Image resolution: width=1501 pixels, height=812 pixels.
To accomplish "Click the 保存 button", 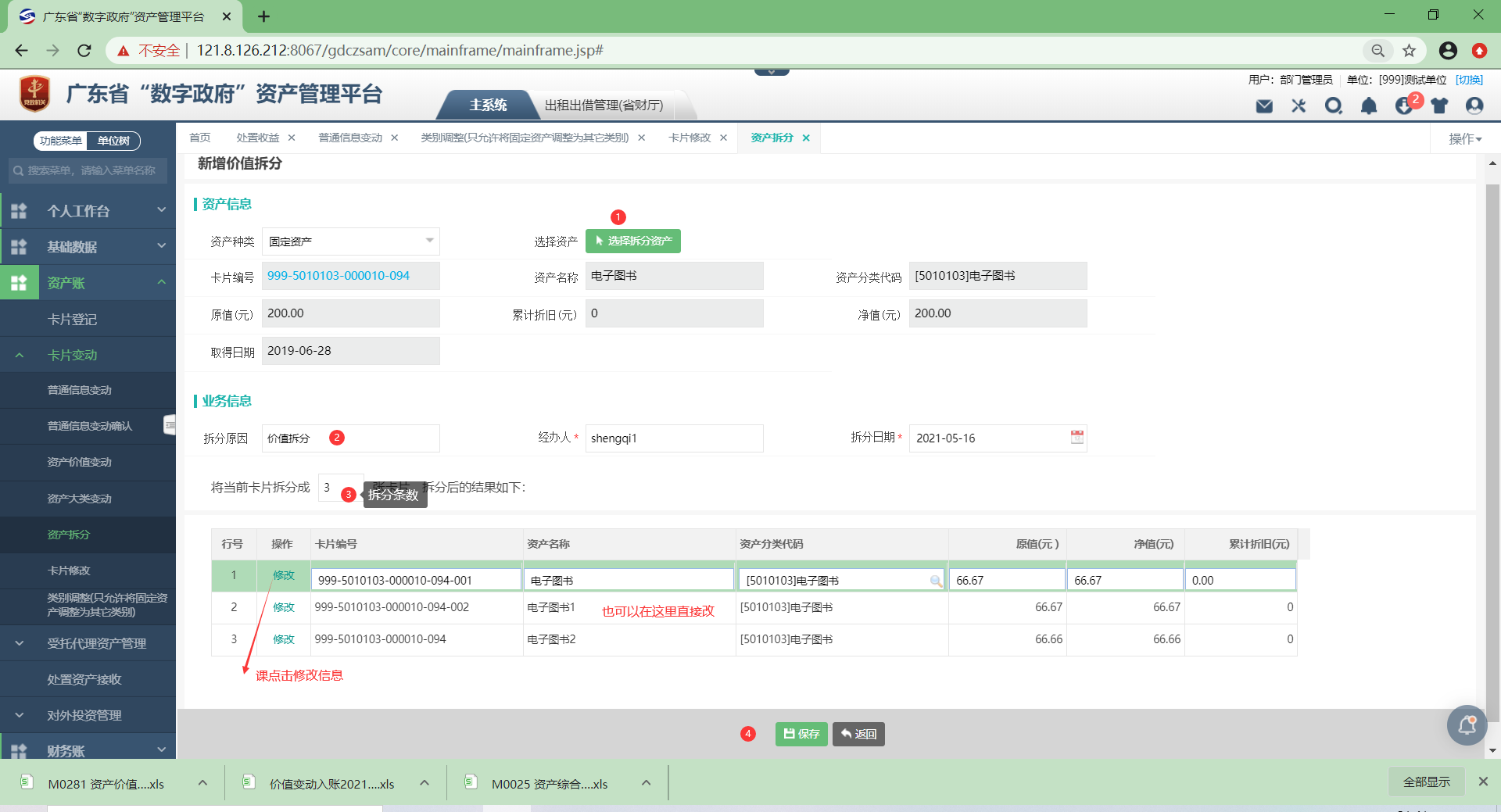I will coord(801,734).
